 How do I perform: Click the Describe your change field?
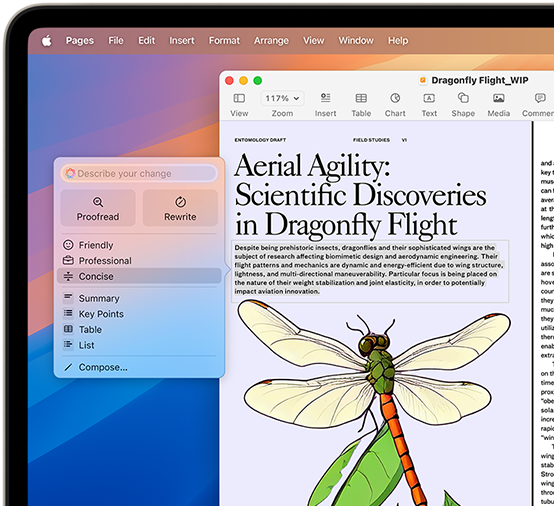pyautogui.click(x=139, y=173)
